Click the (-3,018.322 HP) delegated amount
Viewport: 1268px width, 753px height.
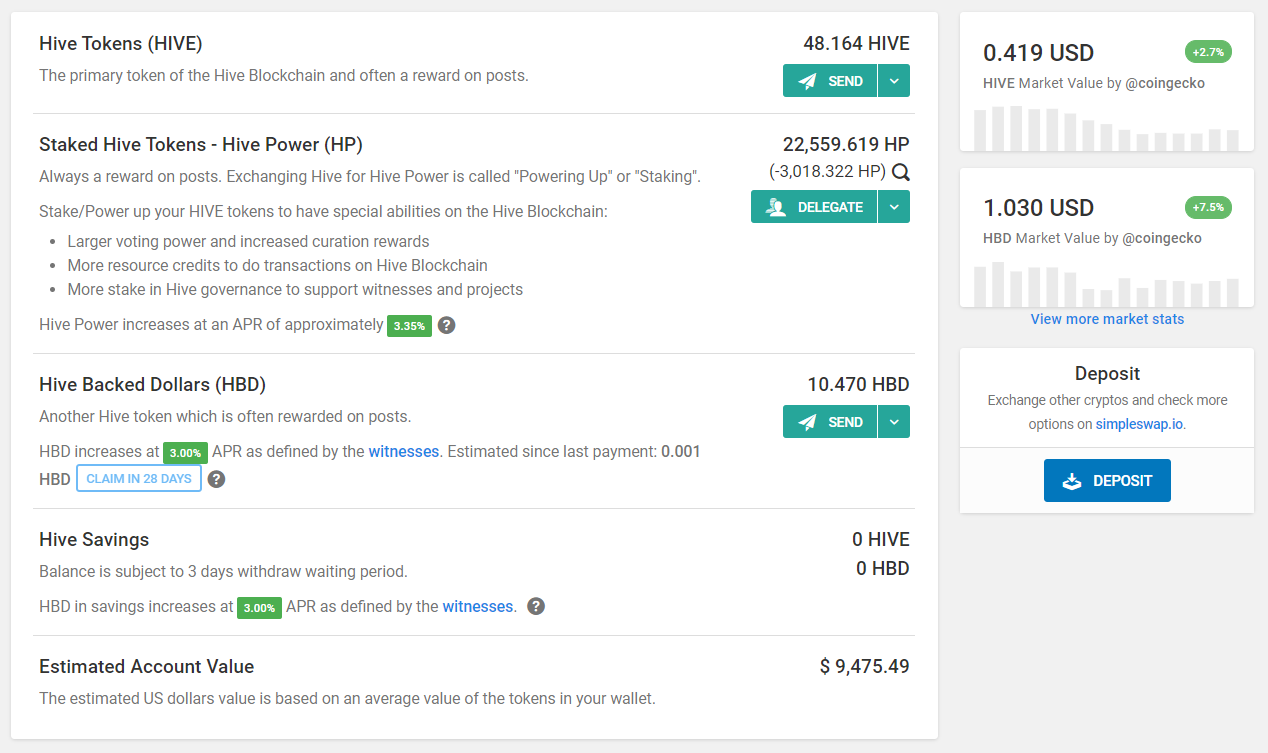coord(827,172)
